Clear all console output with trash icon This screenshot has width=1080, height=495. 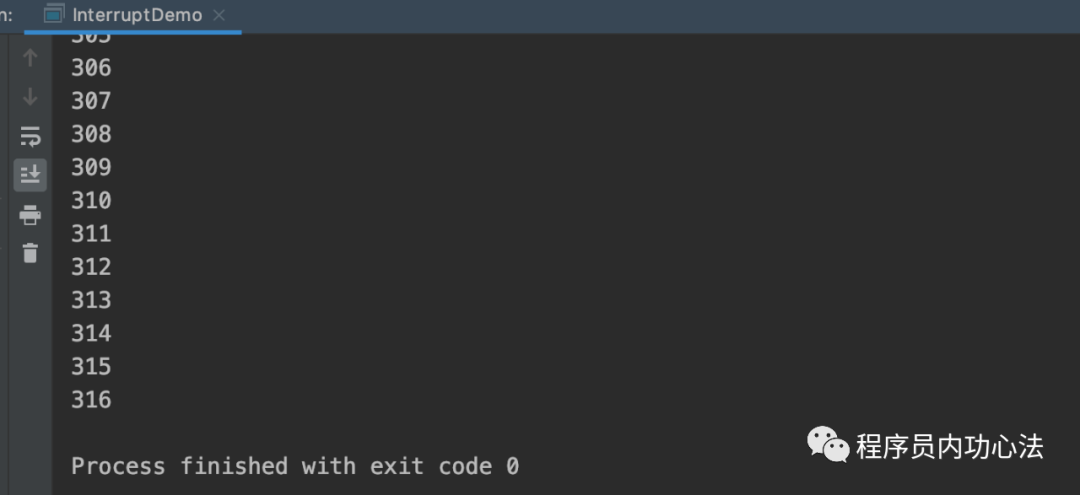point(30,253)
